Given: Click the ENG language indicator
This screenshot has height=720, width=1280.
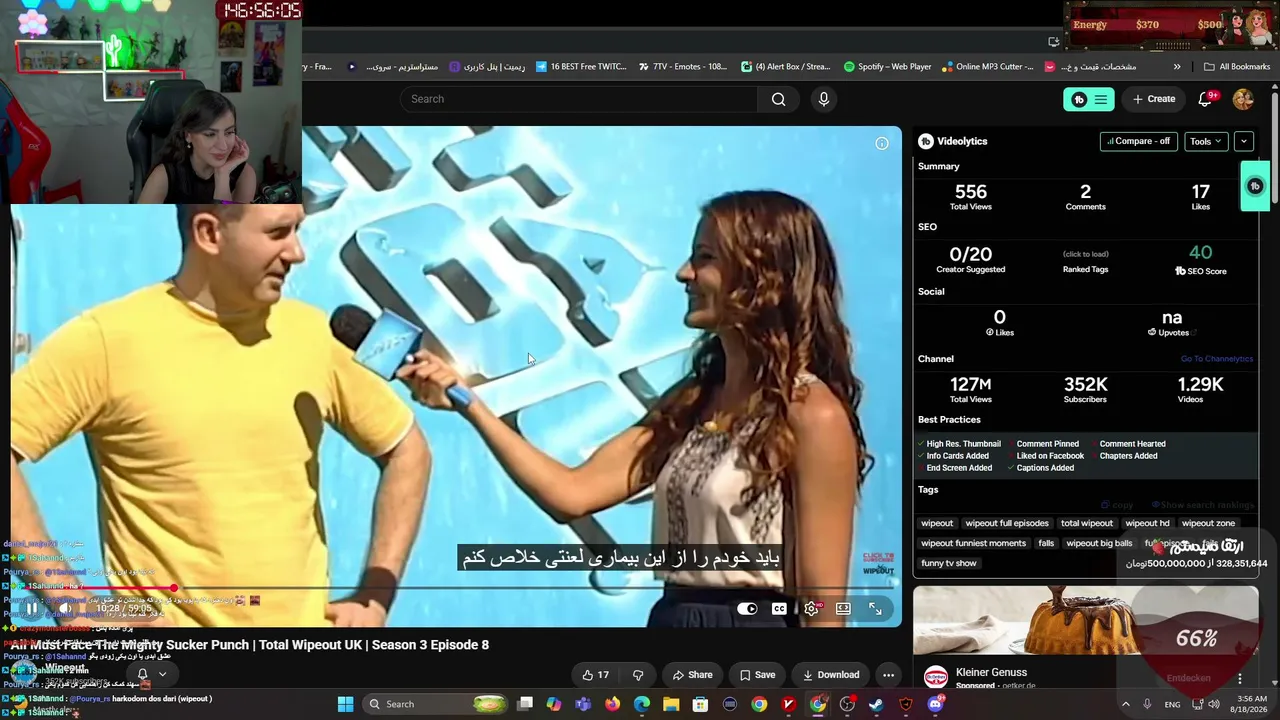Looking at the screenshot, I should coord(1172,704).
